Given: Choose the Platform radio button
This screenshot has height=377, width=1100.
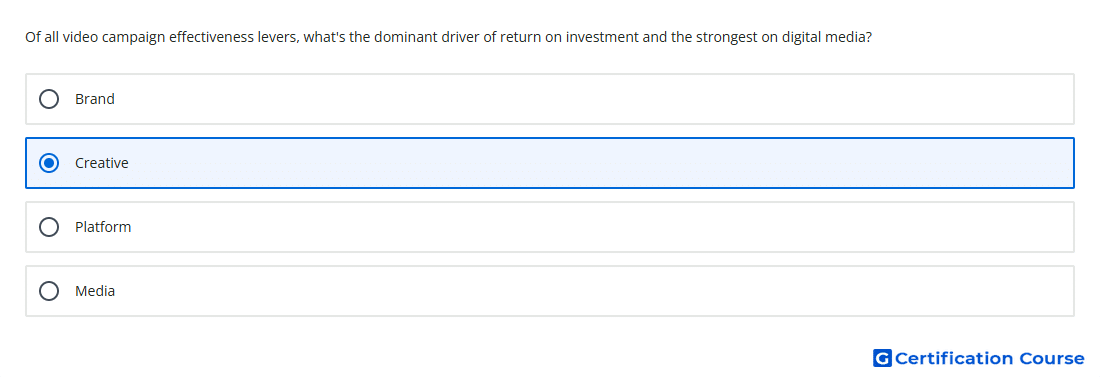Looking at the screenshot, I should point(49,227).
